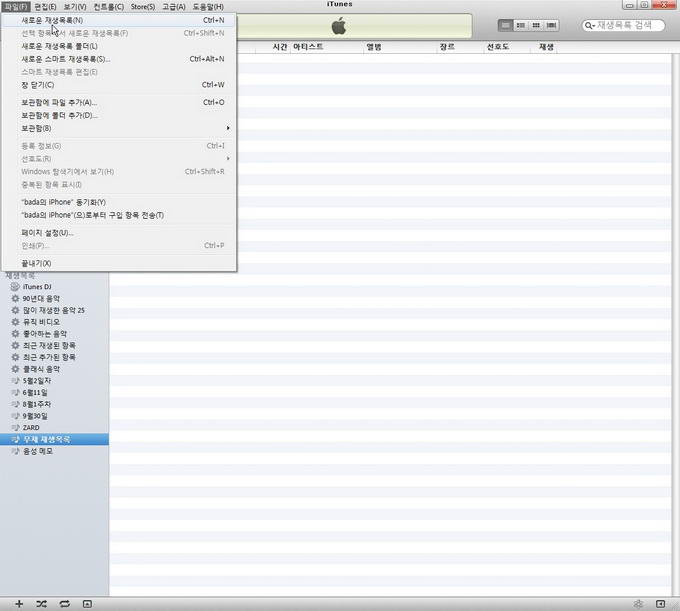The width and height of the screenshot is (680, 611).
Task: Click gear icon beside 90년대 음악
Action: (x=15, y=298)
